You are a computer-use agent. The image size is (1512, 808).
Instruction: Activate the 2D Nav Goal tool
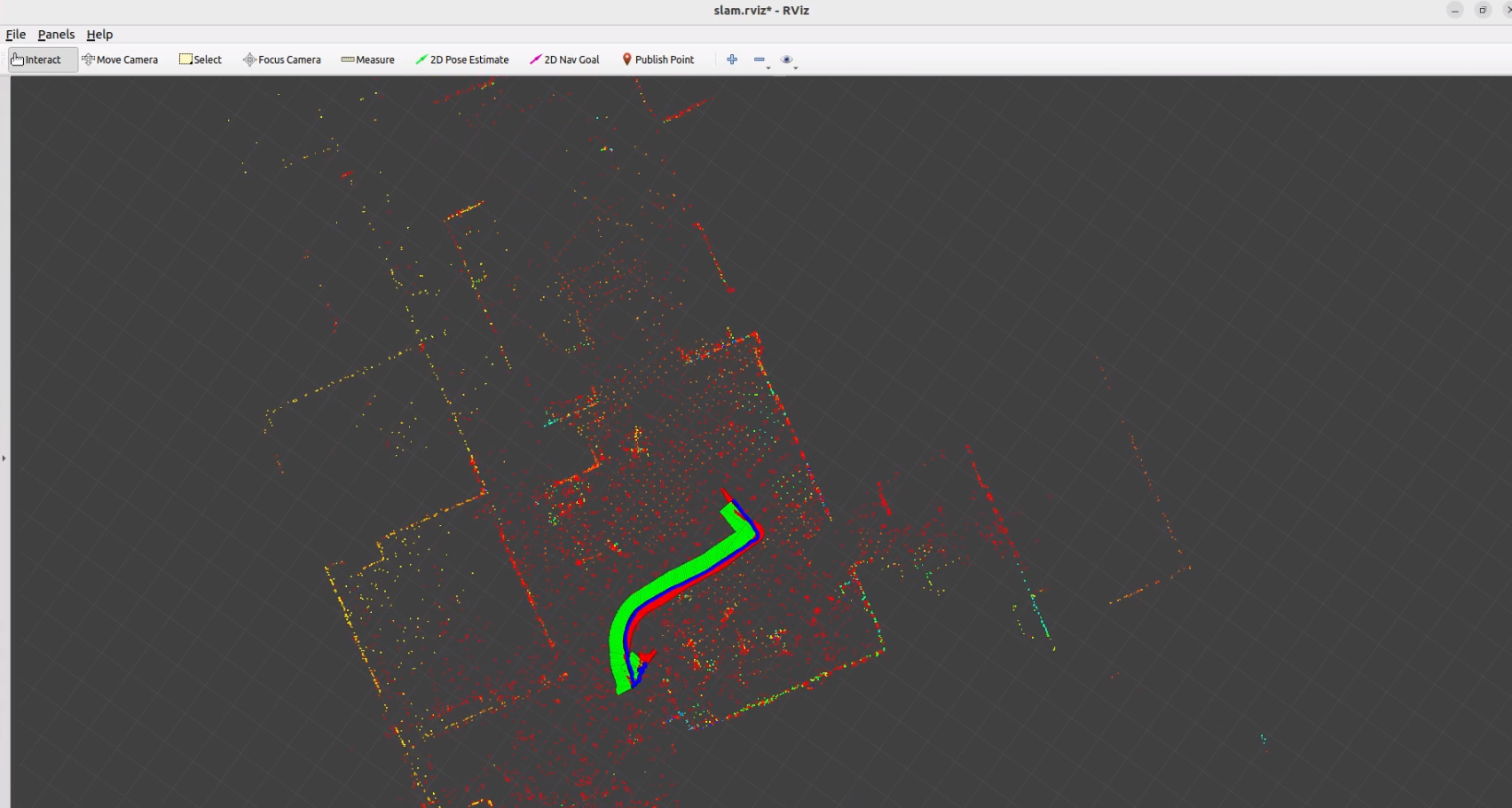(x=564, y=59)
